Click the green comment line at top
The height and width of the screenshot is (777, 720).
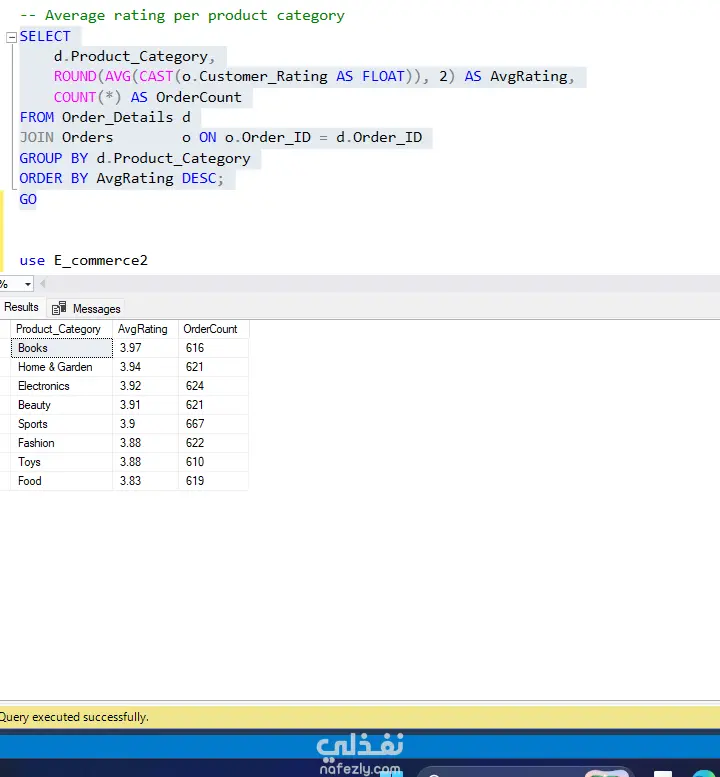[182, 15]
